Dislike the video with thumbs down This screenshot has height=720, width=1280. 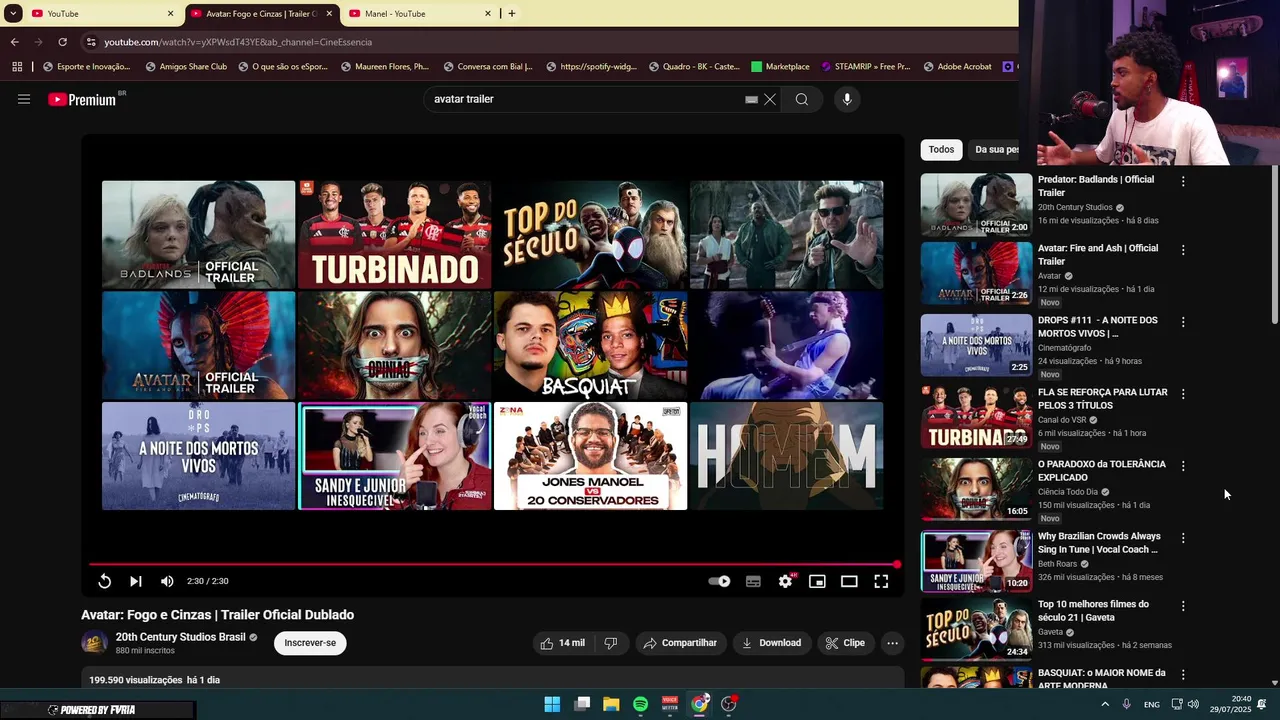(611, 643)
